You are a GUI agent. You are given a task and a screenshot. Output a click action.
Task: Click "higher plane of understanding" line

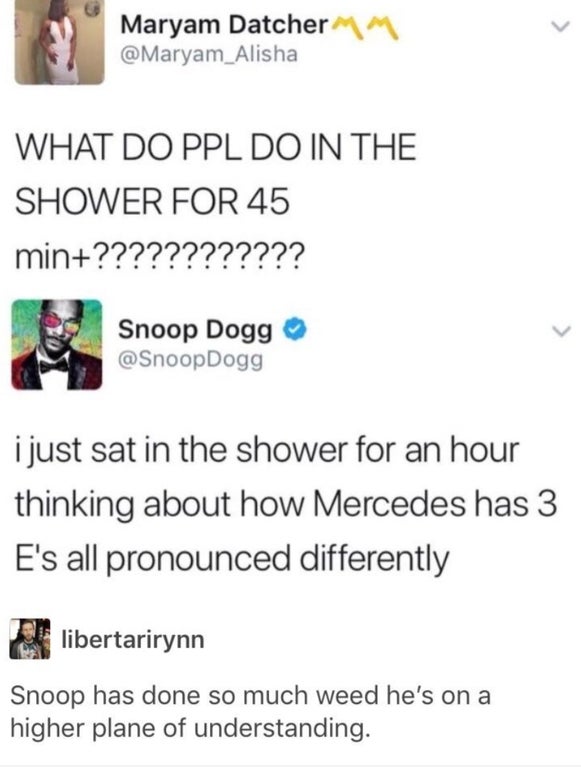coord(189,728)
